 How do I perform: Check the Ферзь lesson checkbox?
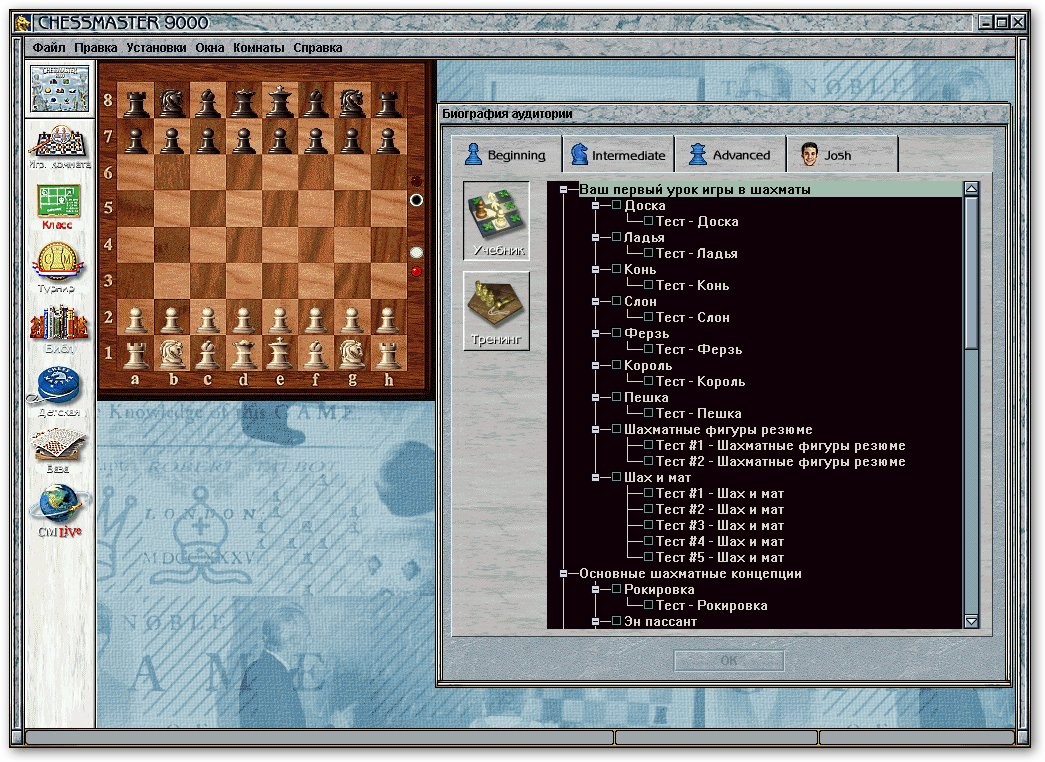(x=616, y=333)
